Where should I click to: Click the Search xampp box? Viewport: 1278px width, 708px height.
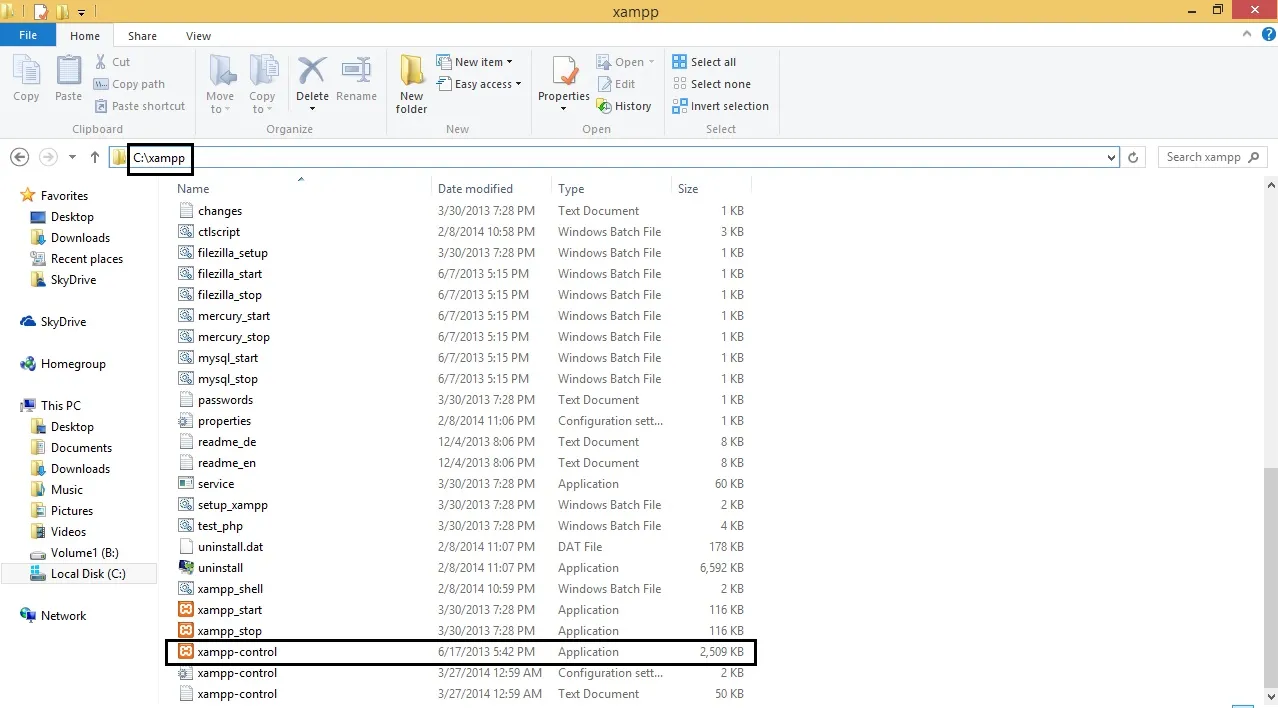pyautogui.click(x=1211, y=157)
